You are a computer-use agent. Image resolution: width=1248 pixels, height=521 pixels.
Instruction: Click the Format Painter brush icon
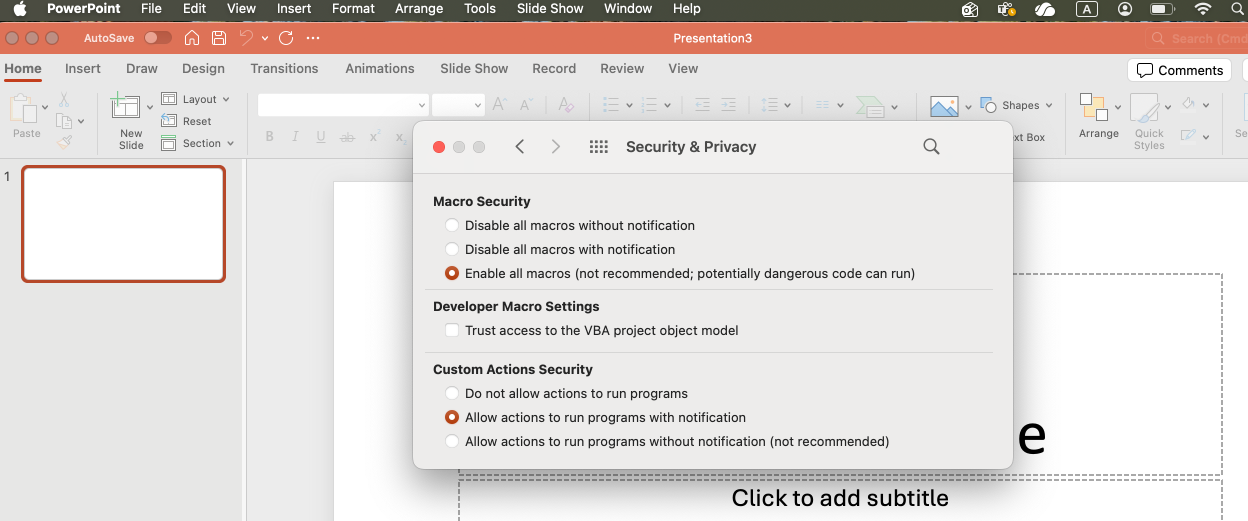point(64,142)
